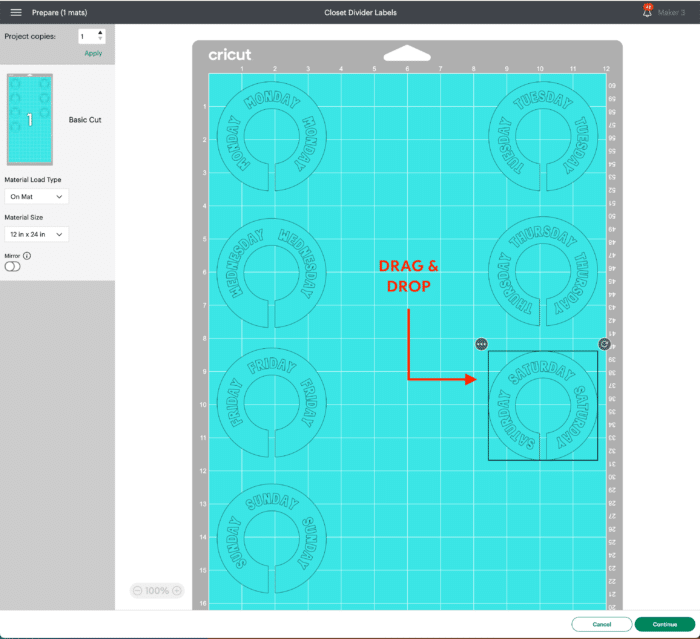700x639 pixels.
Task: Open the three-dots menu on Saturday label
Action: (x=481, y=344)
